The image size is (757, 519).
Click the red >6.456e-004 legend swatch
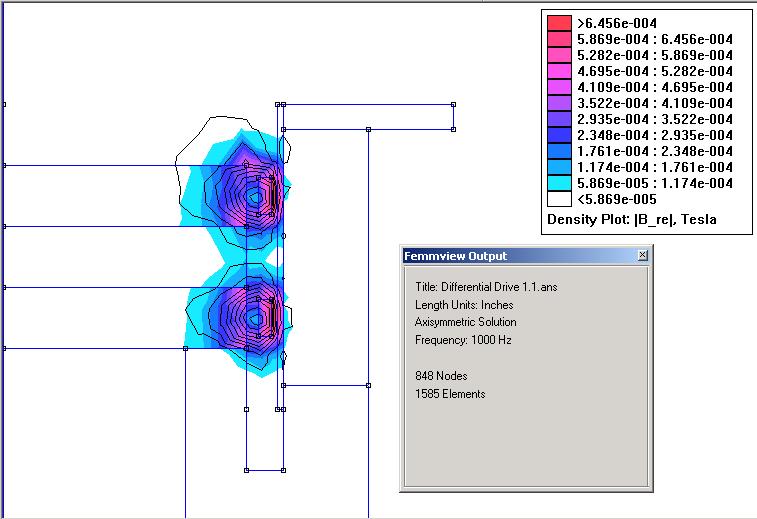tap(559, 23)
